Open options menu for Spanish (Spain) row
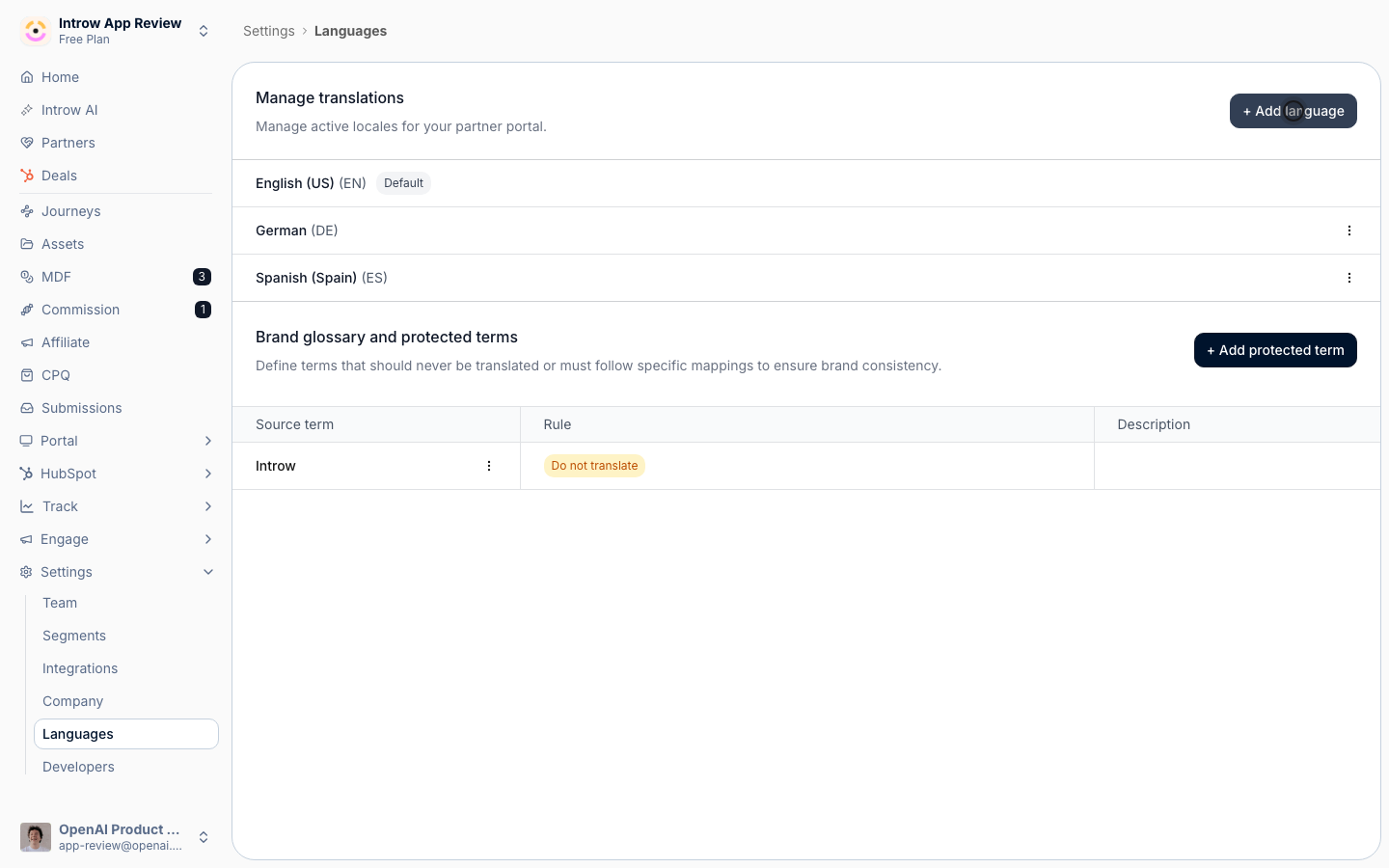 [1349, 278]
